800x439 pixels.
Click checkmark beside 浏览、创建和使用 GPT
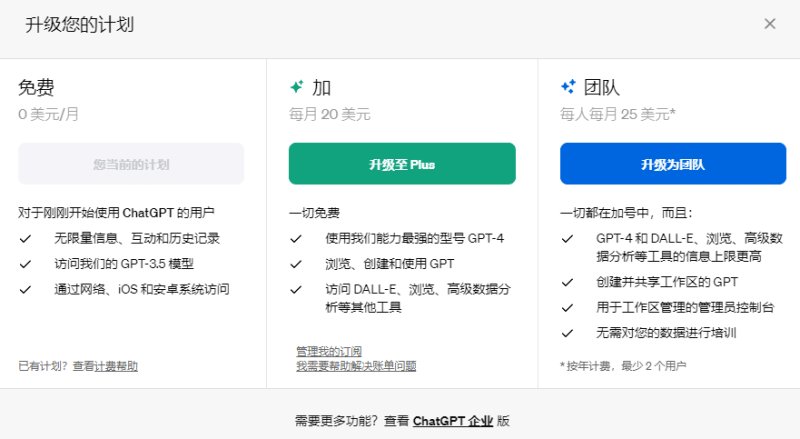coord(296,264)
